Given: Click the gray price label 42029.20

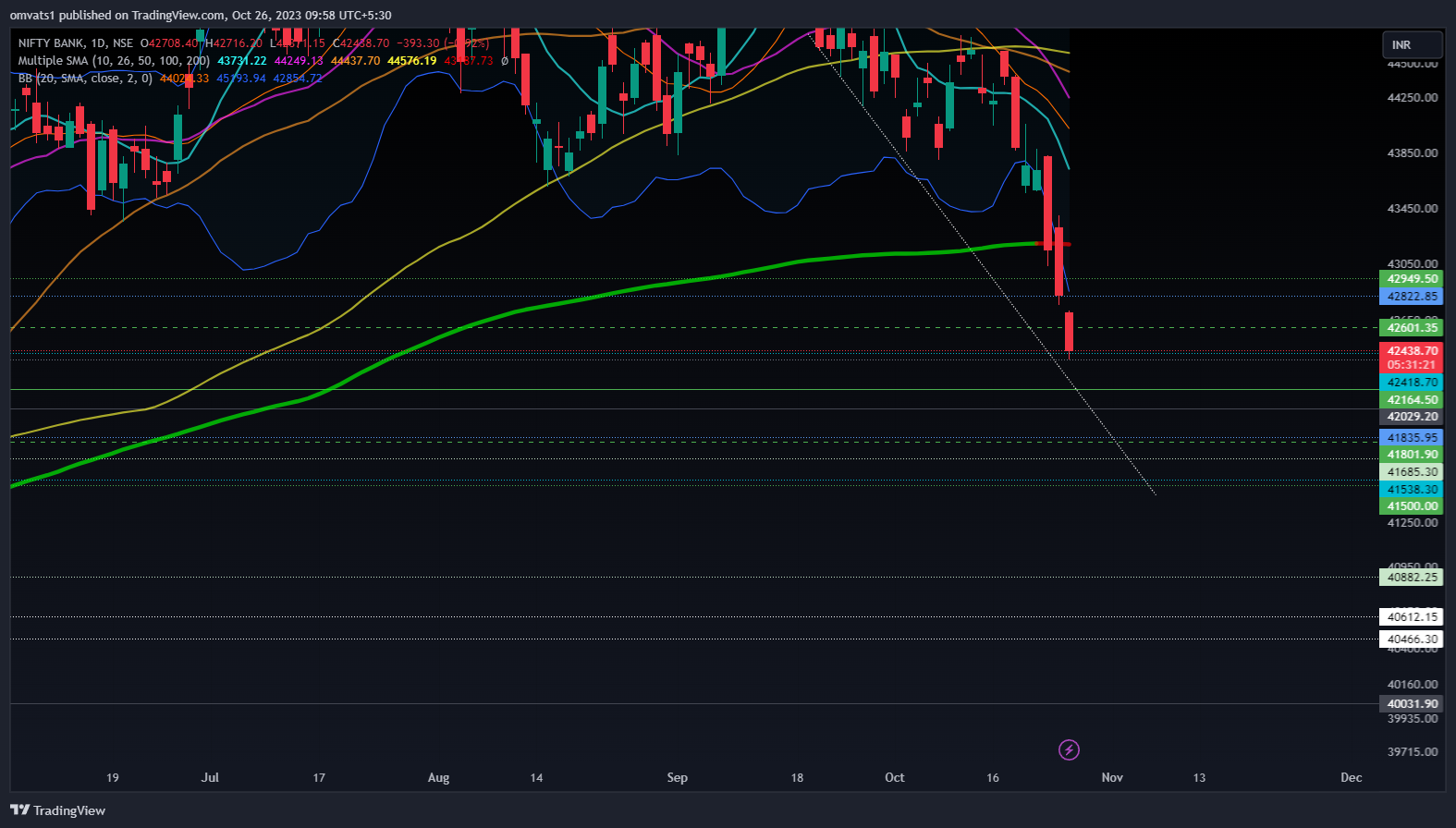Looking at the screenshot, I should (x=1412, y=417).
